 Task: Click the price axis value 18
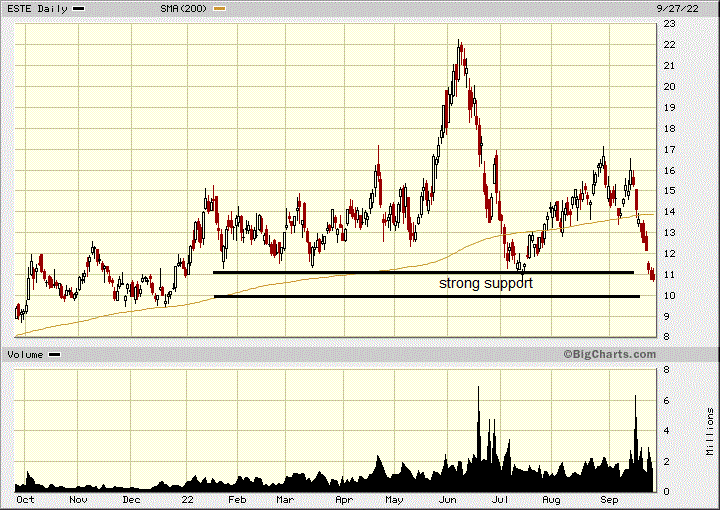[669, 129]
